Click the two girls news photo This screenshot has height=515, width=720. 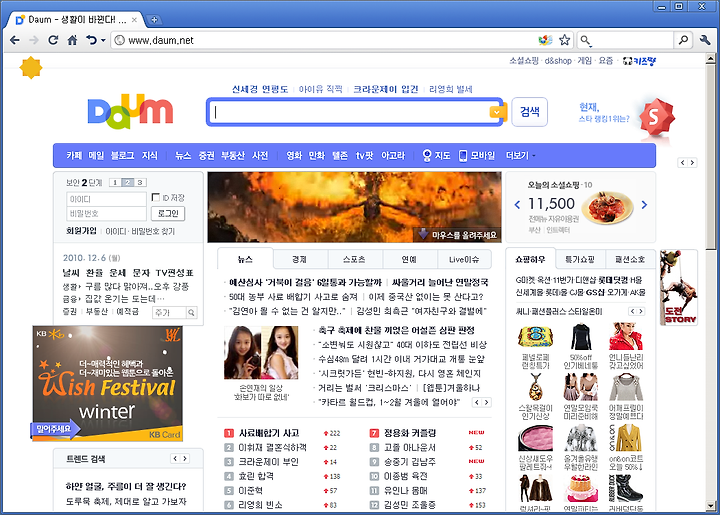pos(261,353)
